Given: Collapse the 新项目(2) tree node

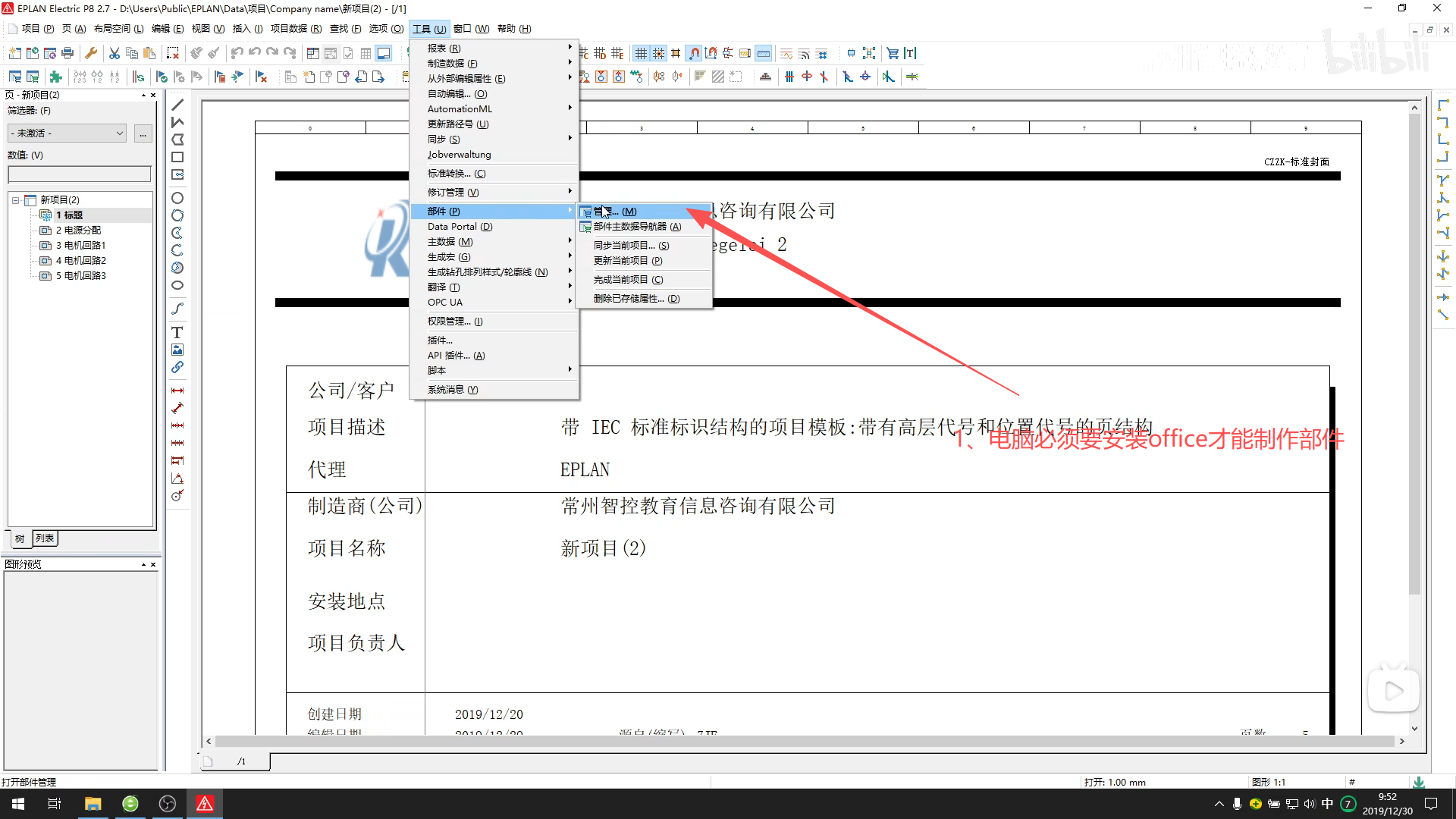Looking at the screenshot, I should 15,200.
